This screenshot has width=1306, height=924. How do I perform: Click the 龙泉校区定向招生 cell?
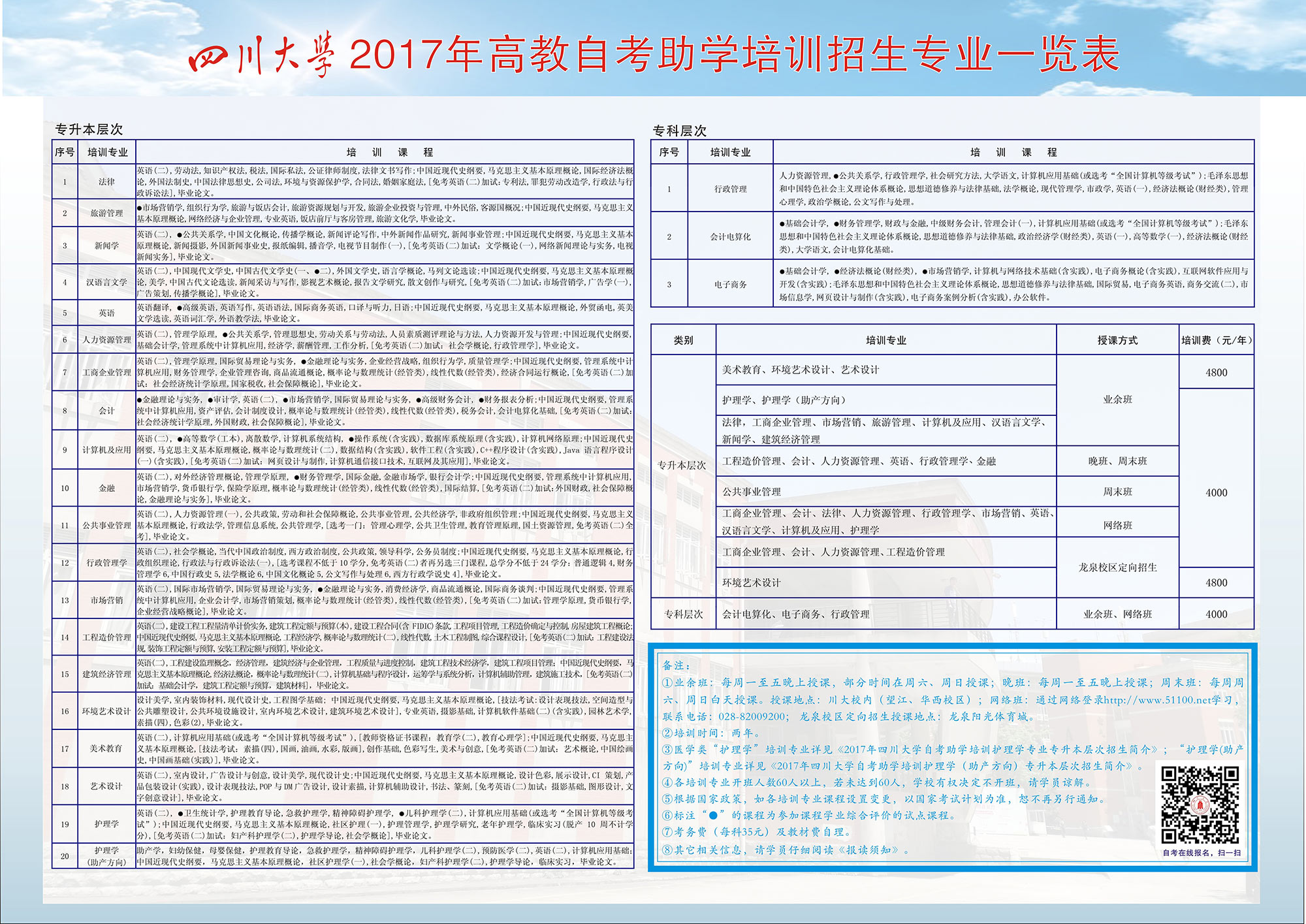point(1117,567)
